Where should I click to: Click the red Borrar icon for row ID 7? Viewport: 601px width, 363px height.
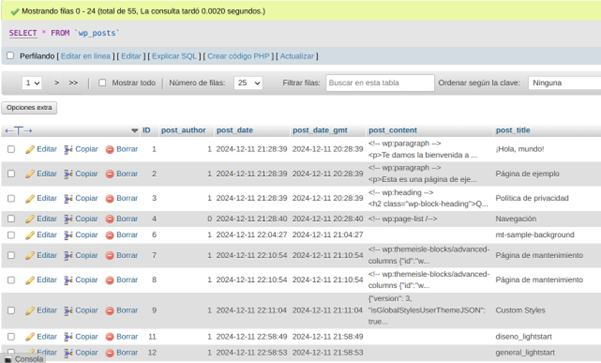[110, 256]
